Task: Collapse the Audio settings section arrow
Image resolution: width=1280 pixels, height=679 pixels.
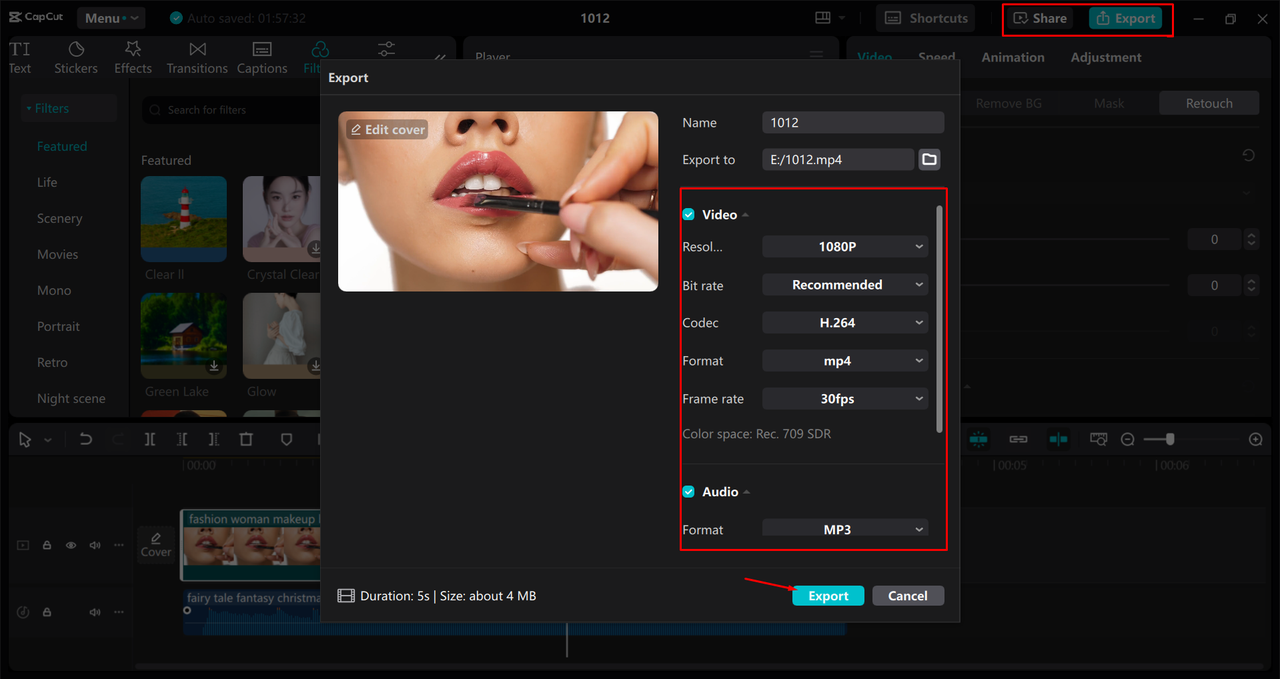Action: [x=747, y=492]
